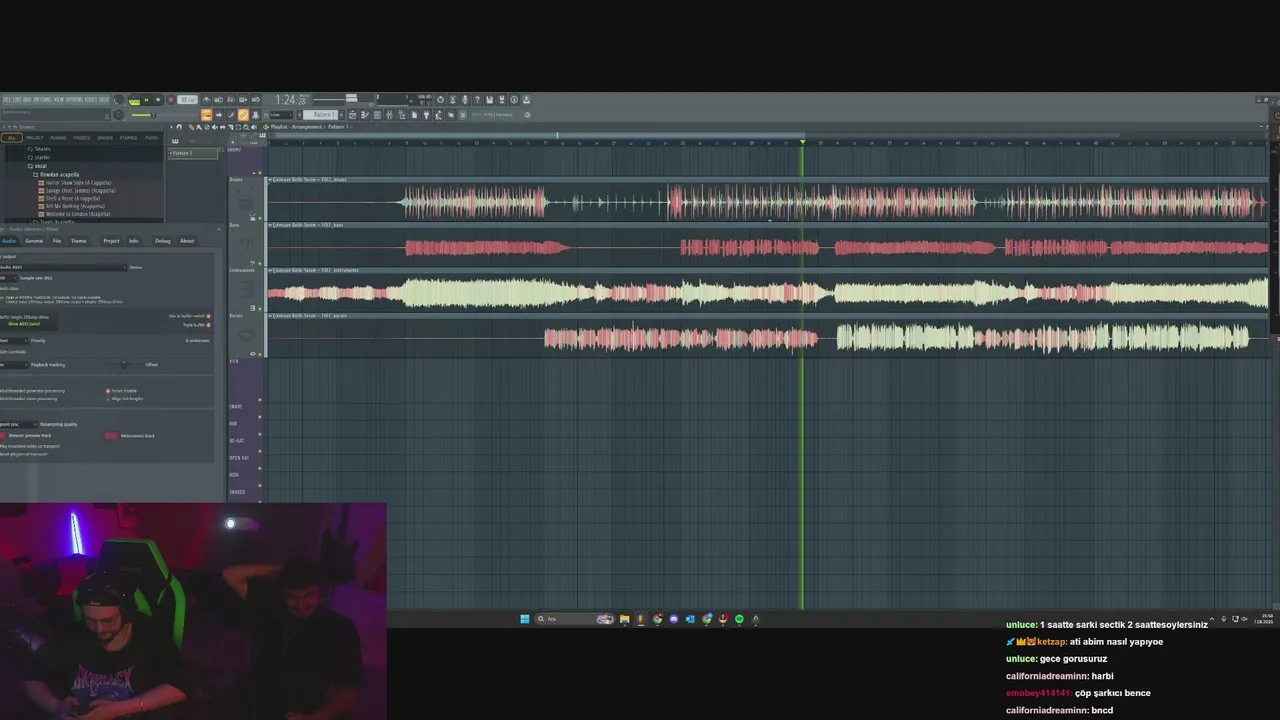Mute the Instruments playlist track
This screenshot has width=1280, height=720.
coord(260,308)
